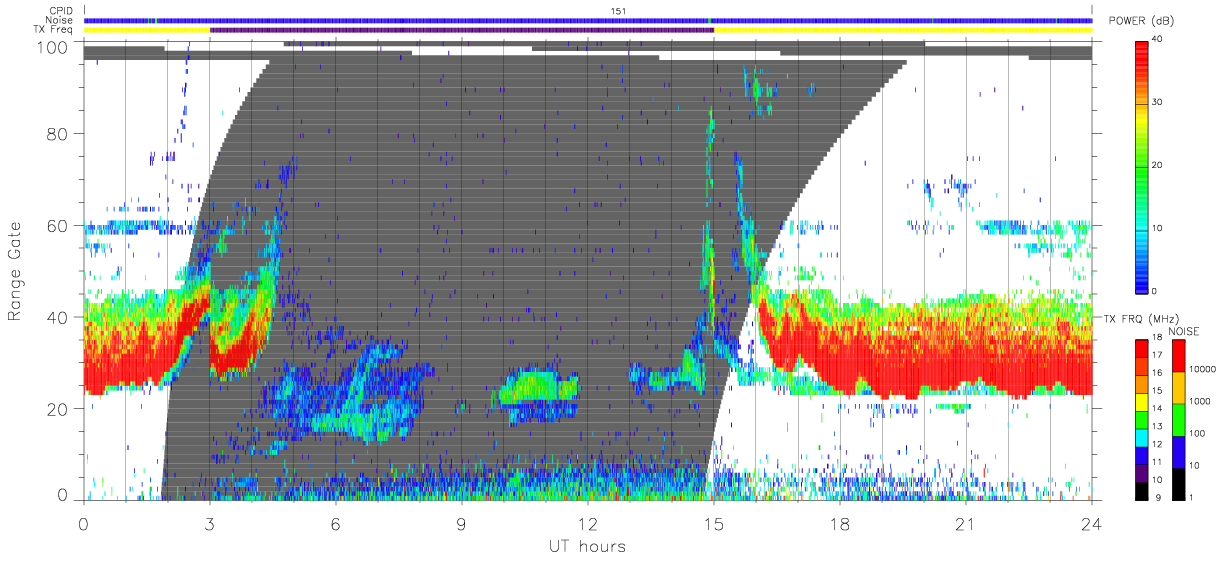Click the noise scale label '10000'
Image resolution: width=1228 pixels, height=567 pixels.
coord(1202,370)
